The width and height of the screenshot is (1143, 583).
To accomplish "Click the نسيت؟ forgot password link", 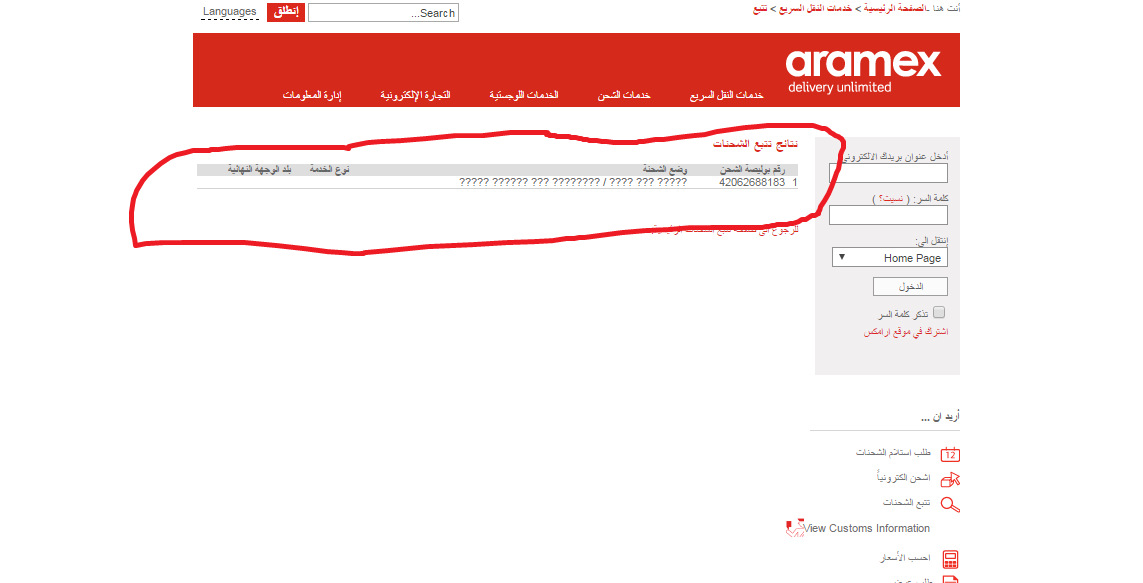I will pos(891,199).
